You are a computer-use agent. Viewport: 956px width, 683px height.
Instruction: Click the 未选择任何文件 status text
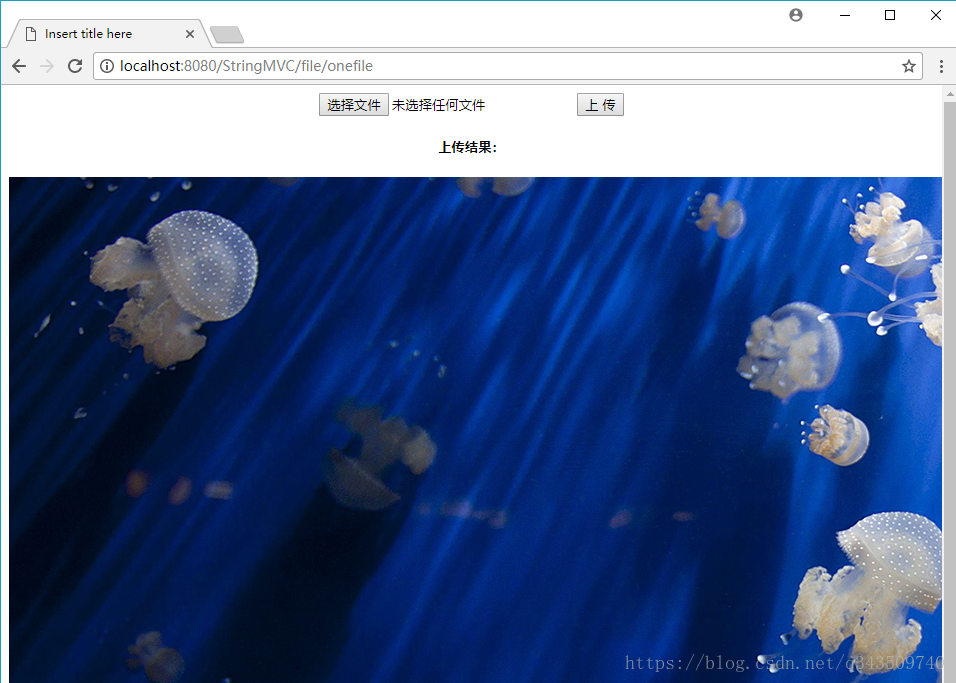click(x=438, y=105)
